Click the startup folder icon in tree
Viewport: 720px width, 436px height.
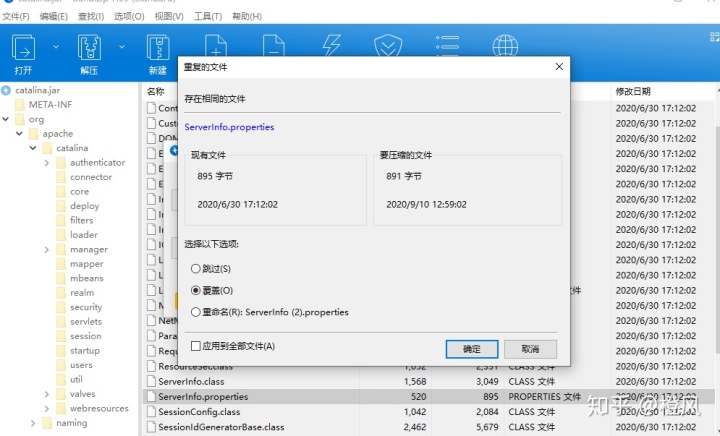(x=61, y=351)
